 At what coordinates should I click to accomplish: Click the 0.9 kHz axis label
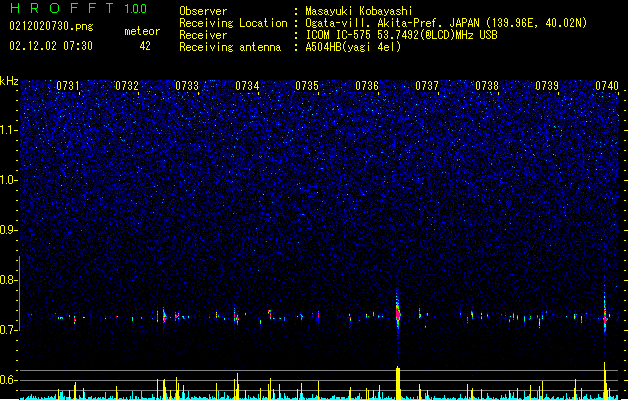(9, 230)
